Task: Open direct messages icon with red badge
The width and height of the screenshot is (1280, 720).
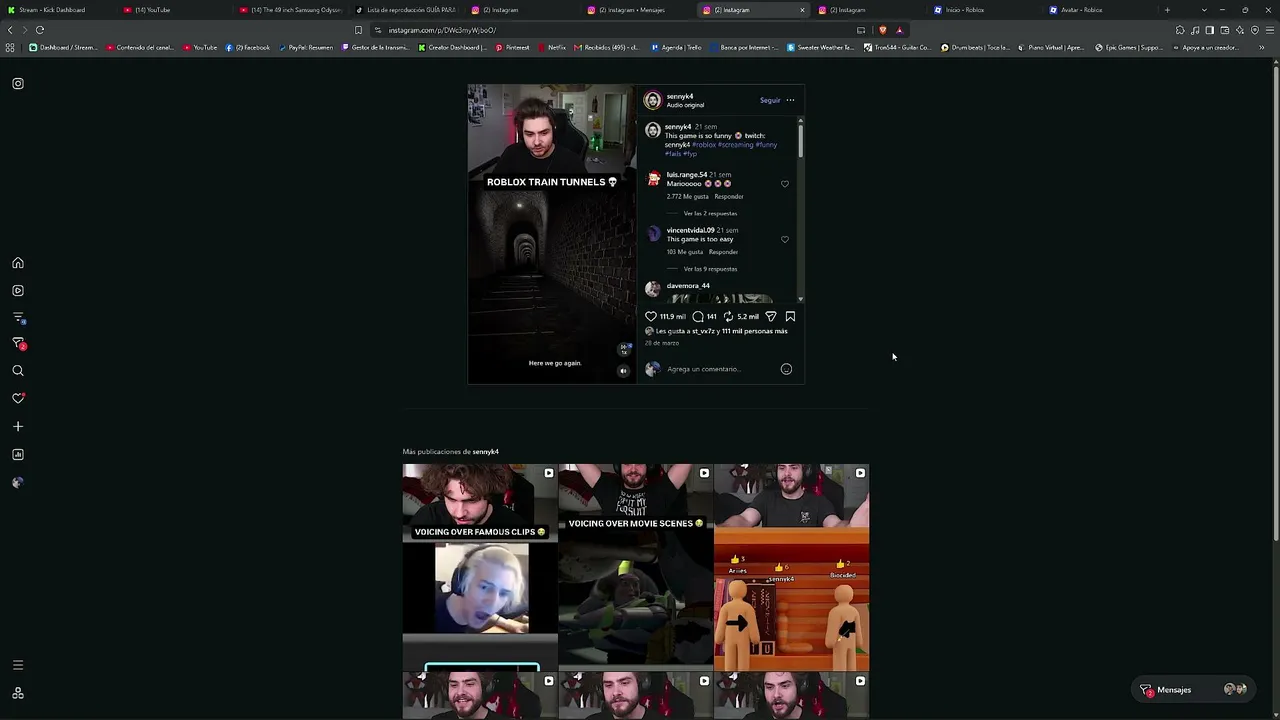Action: click(x=18, y=344)
